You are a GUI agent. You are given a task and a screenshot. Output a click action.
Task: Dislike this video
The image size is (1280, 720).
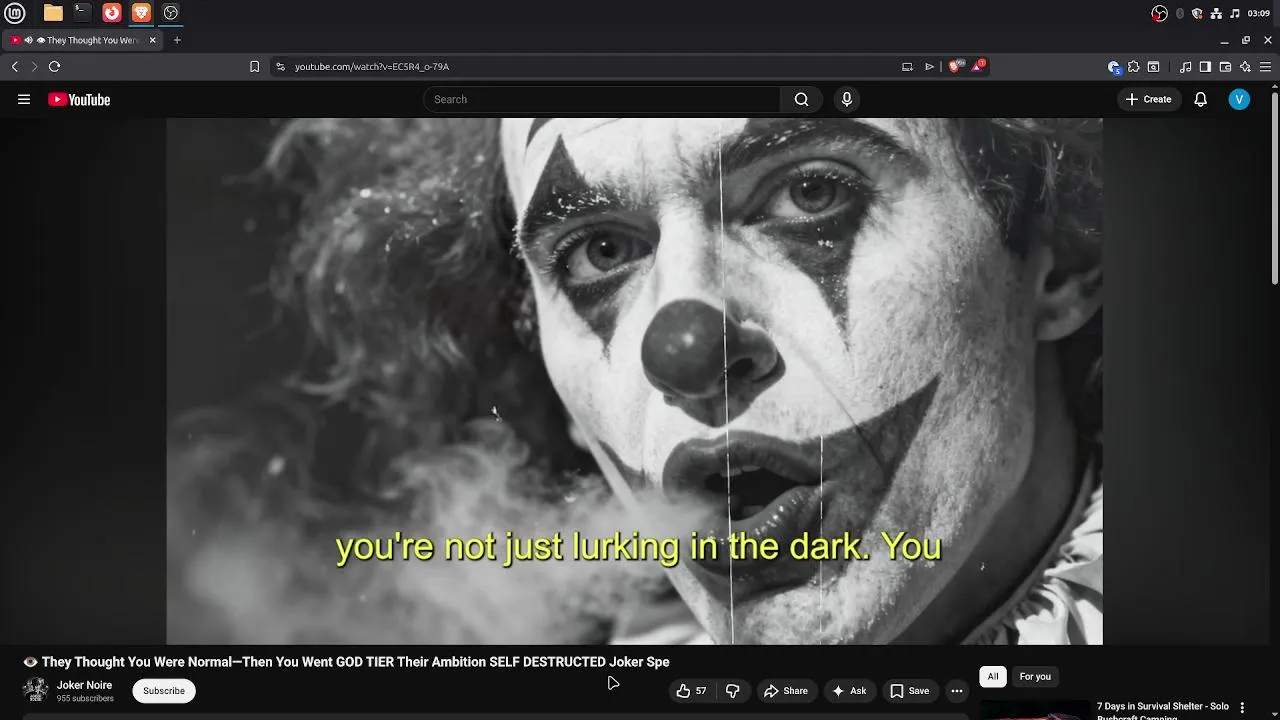tap(733, 691)
